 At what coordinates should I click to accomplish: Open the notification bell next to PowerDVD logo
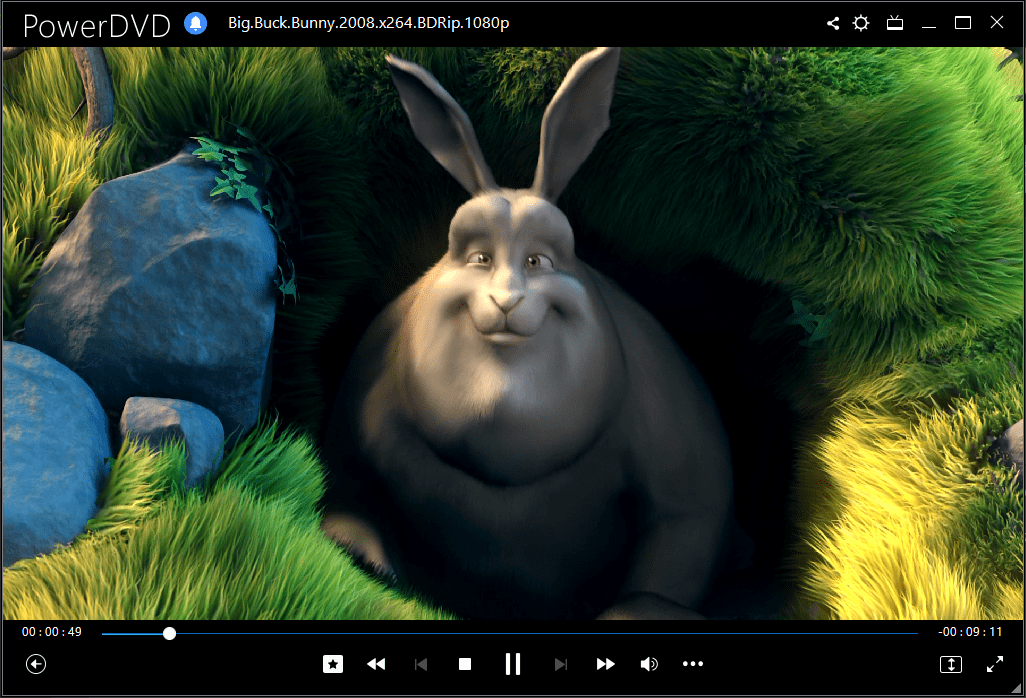pos(195,24)
